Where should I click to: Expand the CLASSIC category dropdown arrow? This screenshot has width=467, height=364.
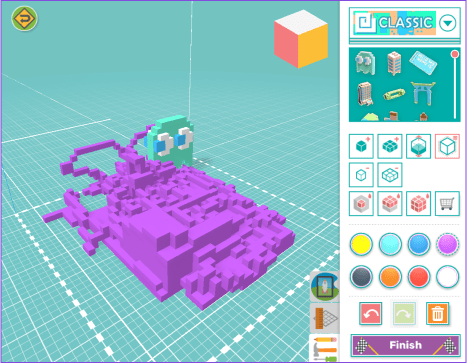pyautogui.click(x=447, y=23)
